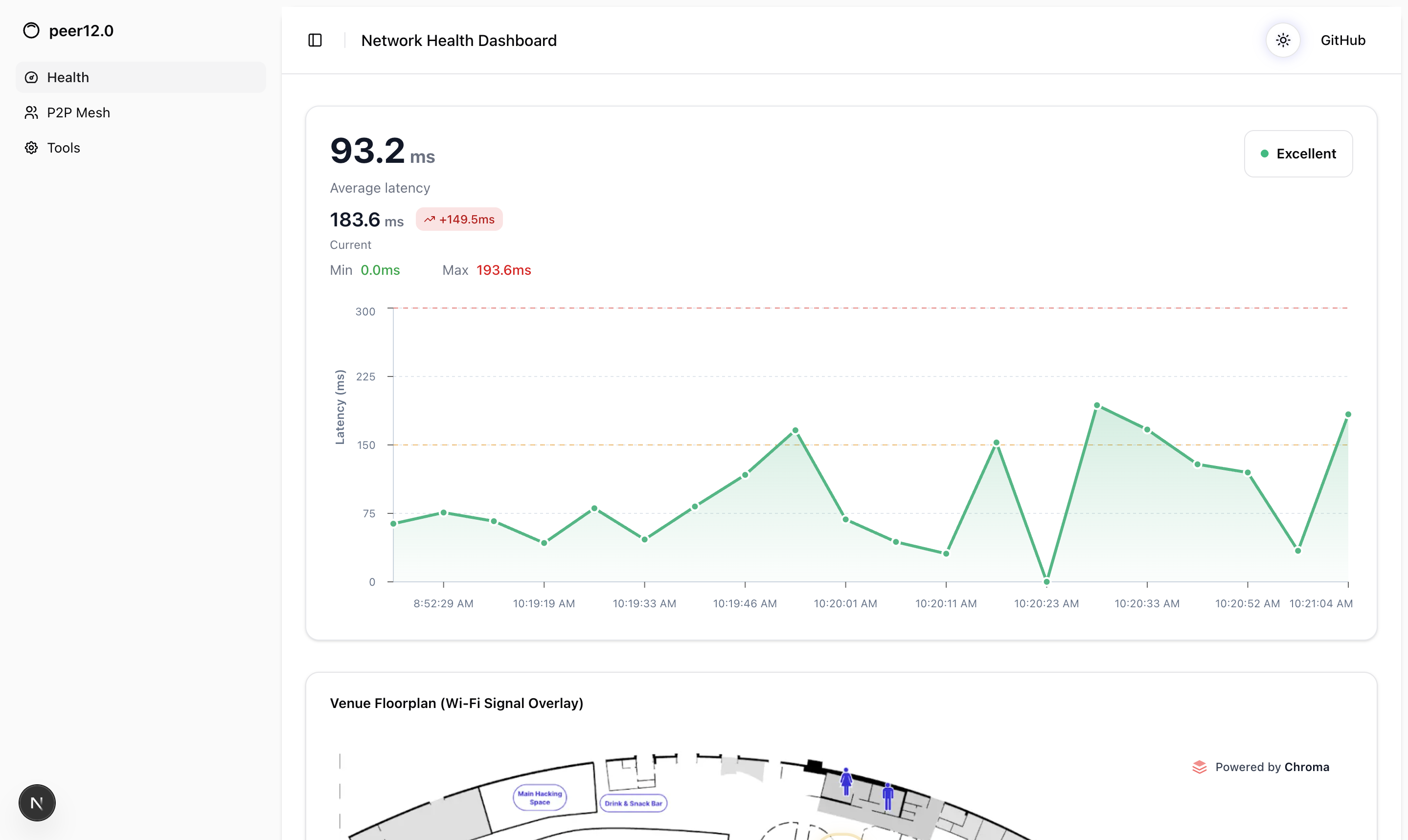Click the male restroom figure icon

point(887,796)
